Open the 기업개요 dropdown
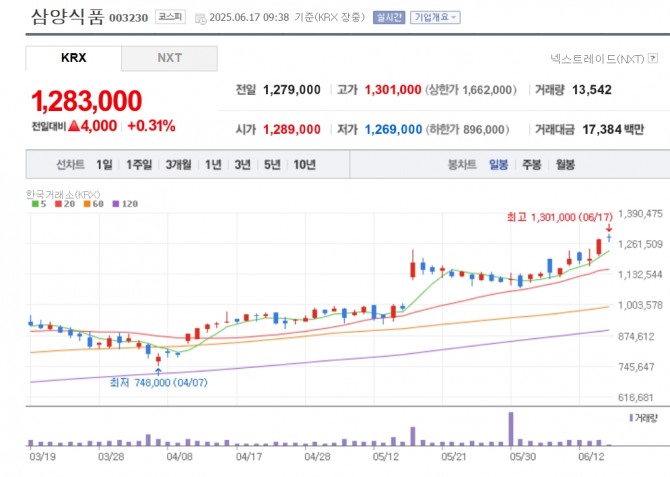The height and width of the screenshot is (477, 670). tap(435, 18)
